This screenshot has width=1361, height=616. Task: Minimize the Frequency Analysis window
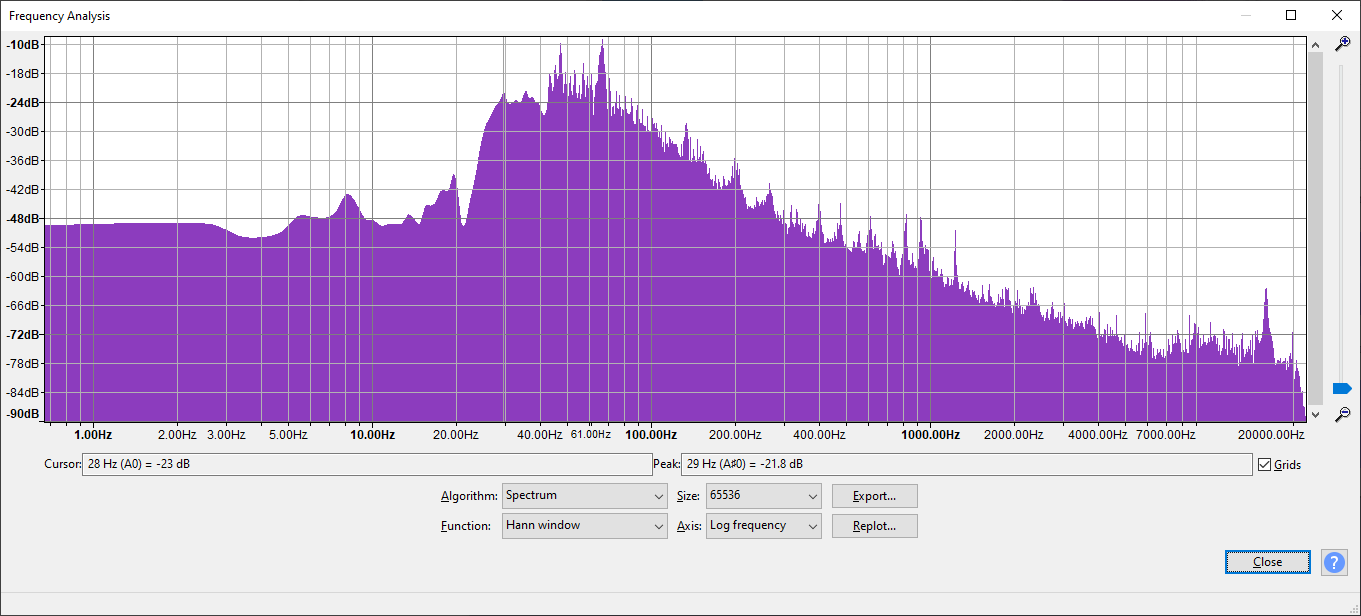tap(1246, 15)
